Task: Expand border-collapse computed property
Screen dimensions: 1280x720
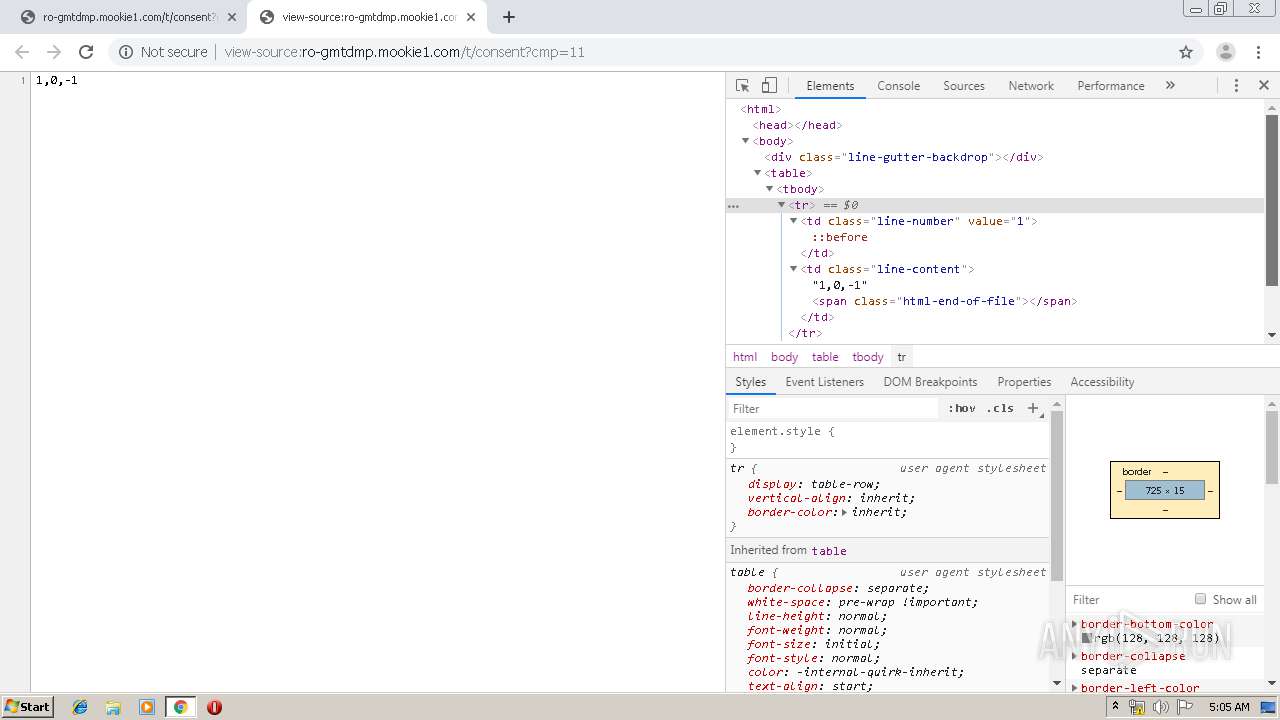Action: (x=1075, y=656)
